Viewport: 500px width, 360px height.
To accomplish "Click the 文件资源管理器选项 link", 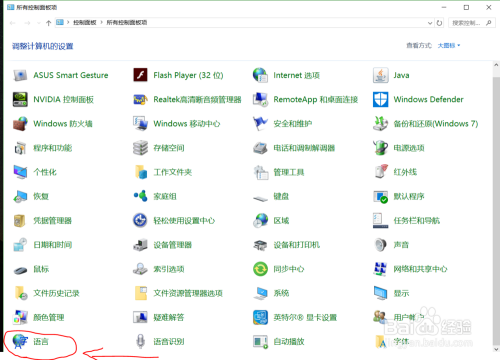I will [x=188, y=293].
